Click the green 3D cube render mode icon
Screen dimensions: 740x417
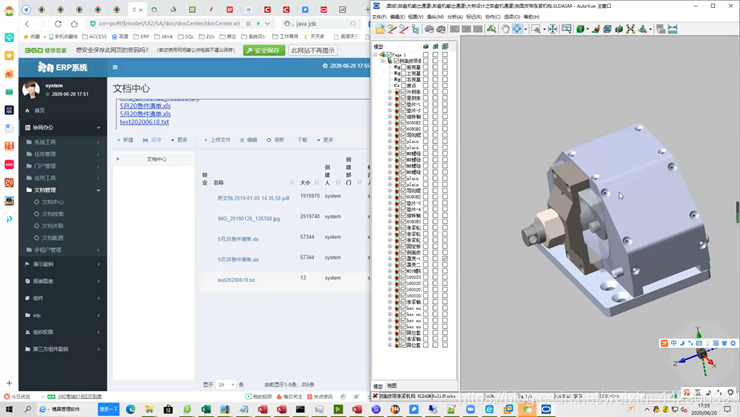580,29
